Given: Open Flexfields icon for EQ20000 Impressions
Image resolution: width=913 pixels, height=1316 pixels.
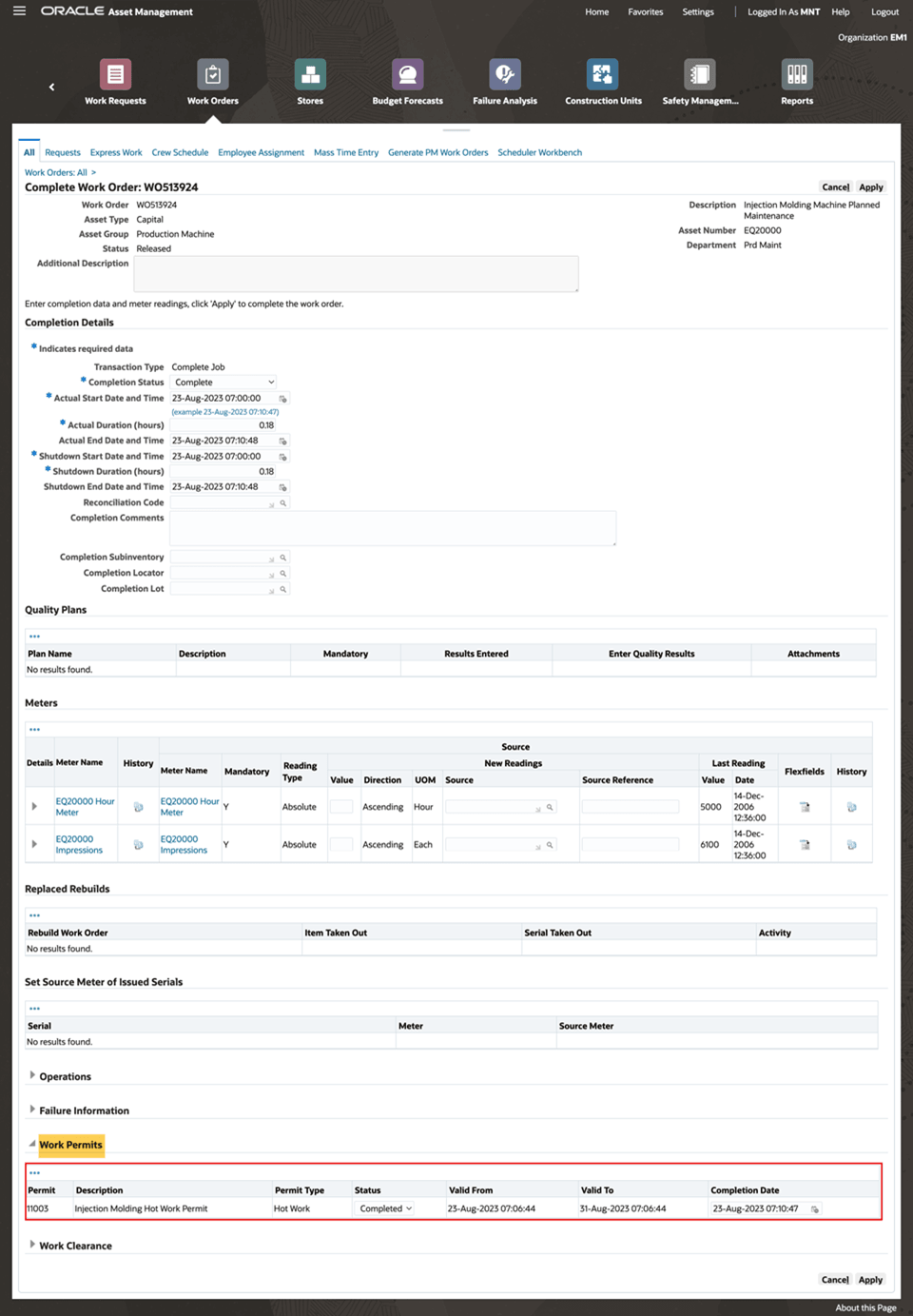Looking at the screenshot, I should coord(805,845).
